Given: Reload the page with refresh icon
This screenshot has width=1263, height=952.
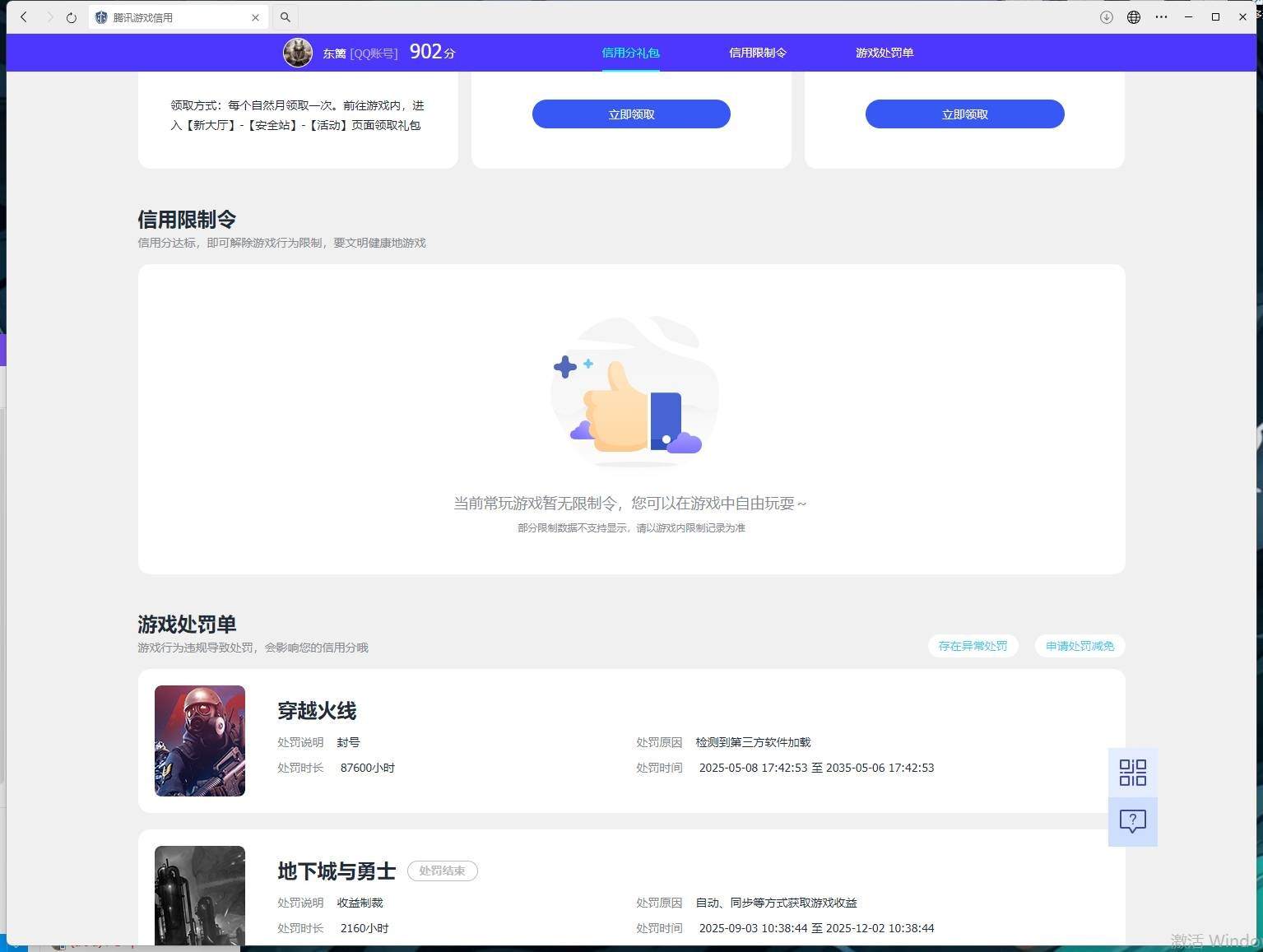Looking at the screenshot, I should click(x=72, y=17).
